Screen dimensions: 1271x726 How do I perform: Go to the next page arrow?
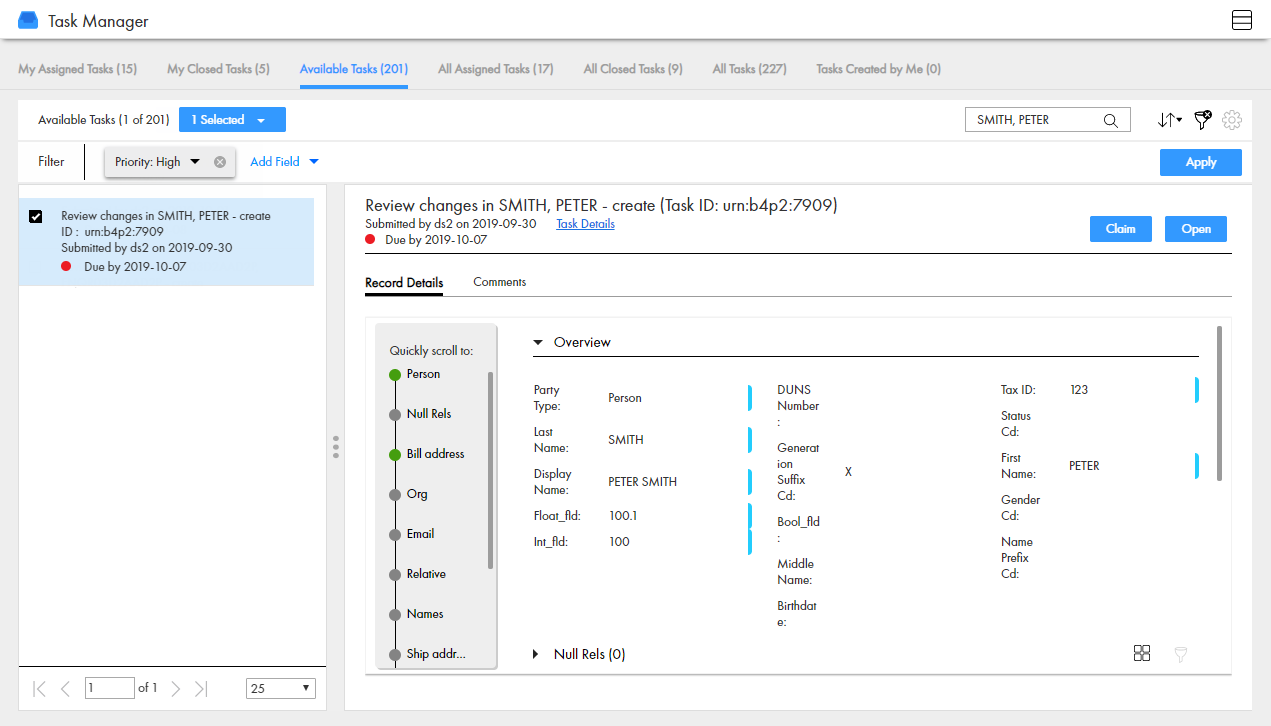coord(176,688)
